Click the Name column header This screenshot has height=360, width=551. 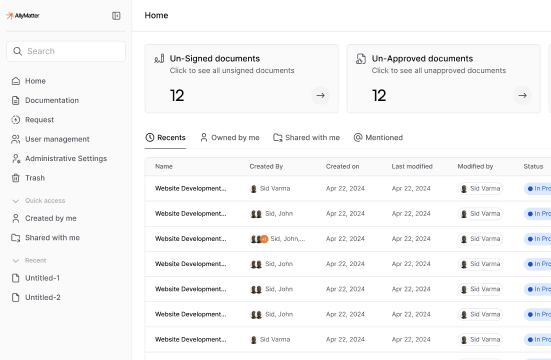tap(164, 167)
